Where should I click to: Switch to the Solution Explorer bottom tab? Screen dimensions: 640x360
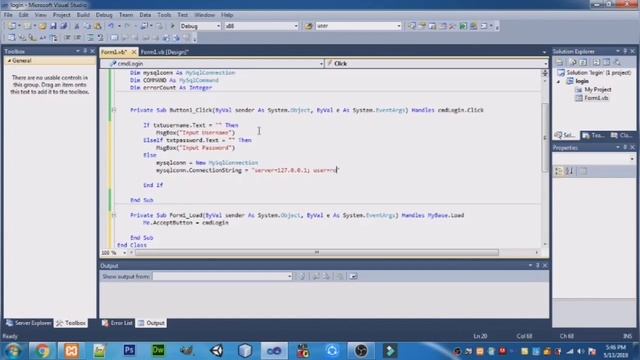click(565, 135)
